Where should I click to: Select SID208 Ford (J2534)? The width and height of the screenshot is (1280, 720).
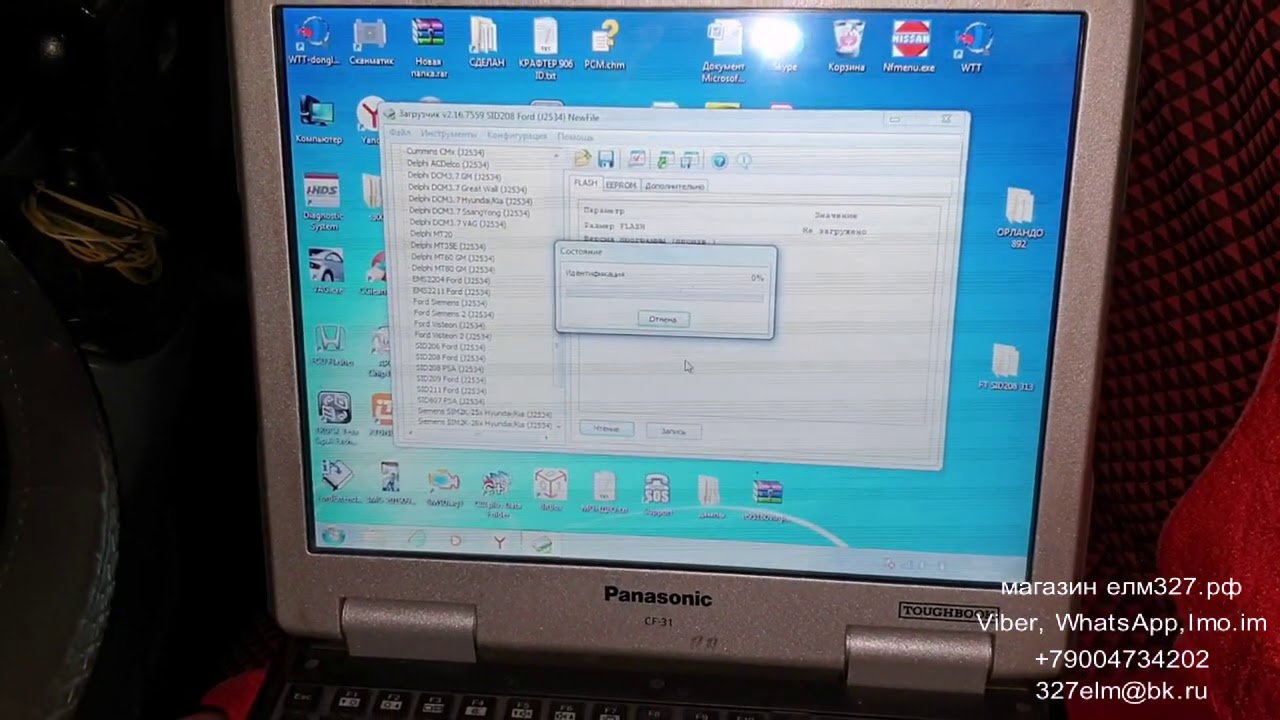[x=450, y=358]
